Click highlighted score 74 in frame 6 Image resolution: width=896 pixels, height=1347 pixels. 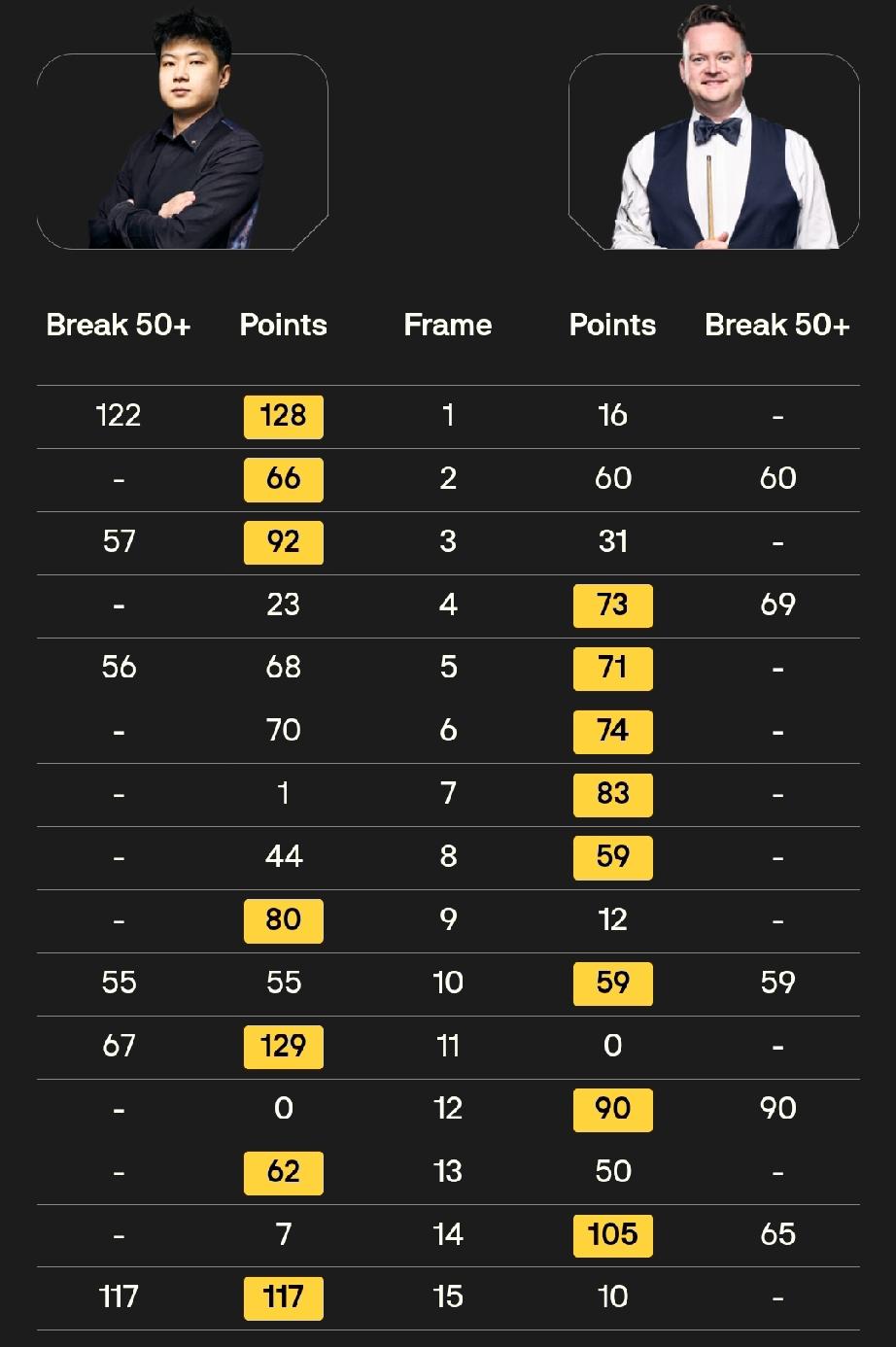(612, 731)
